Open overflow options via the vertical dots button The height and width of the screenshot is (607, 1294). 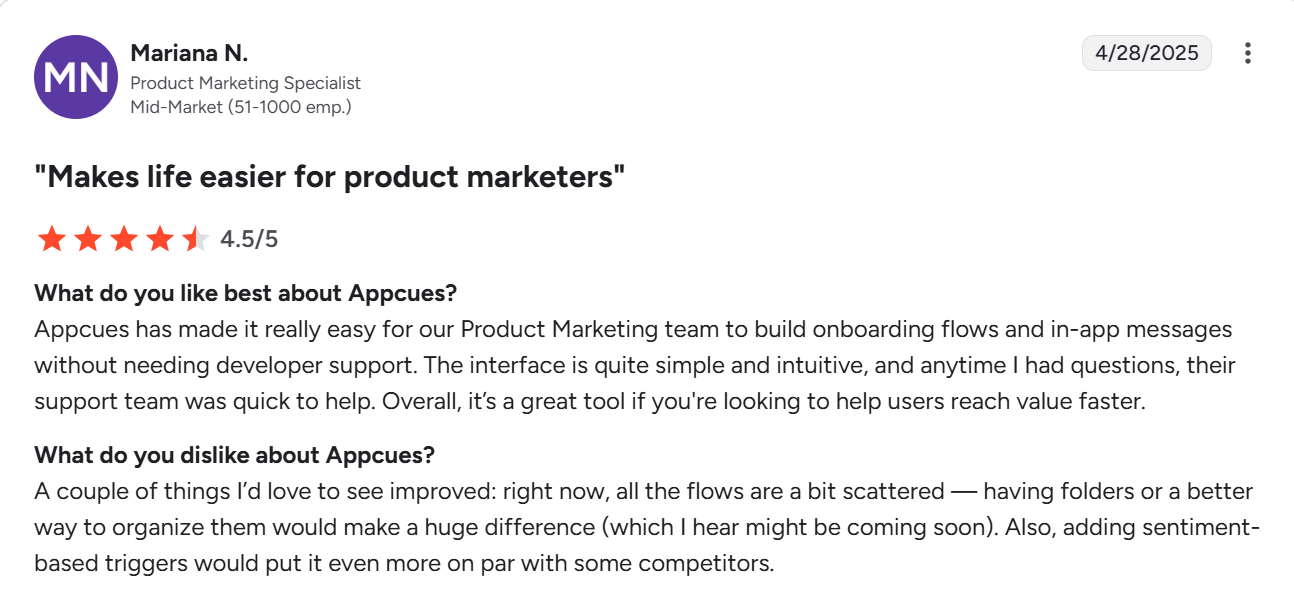click(x=1248, y=53)
